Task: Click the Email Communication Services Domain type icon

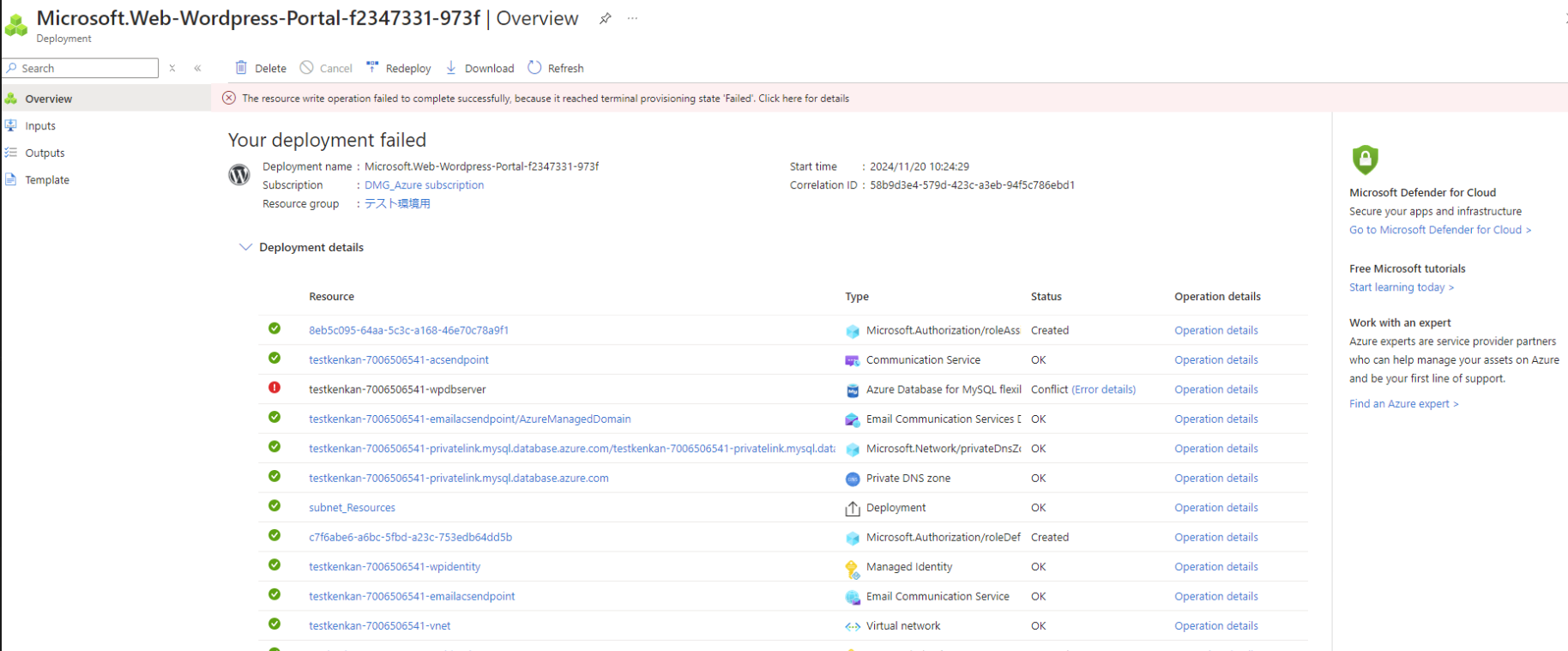Action: [x=853, y=419]
